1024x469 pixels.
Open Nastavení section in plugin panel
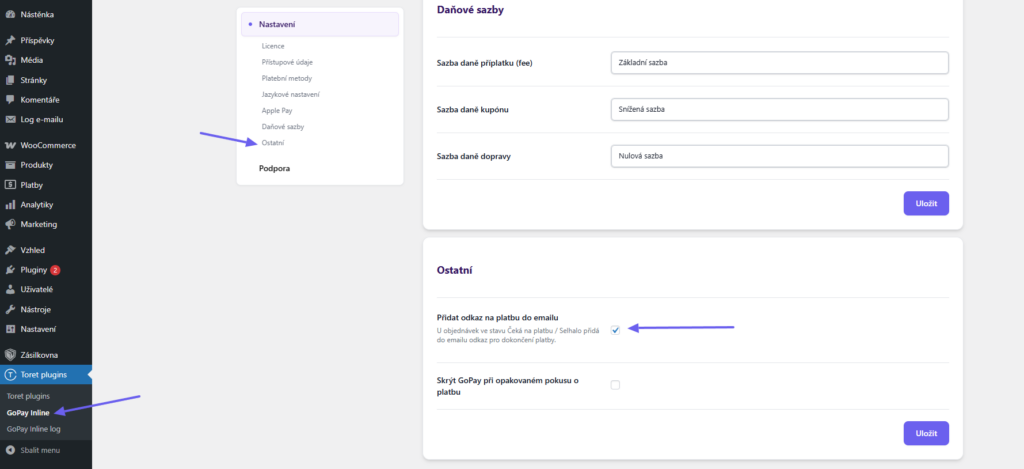[320, 24]
